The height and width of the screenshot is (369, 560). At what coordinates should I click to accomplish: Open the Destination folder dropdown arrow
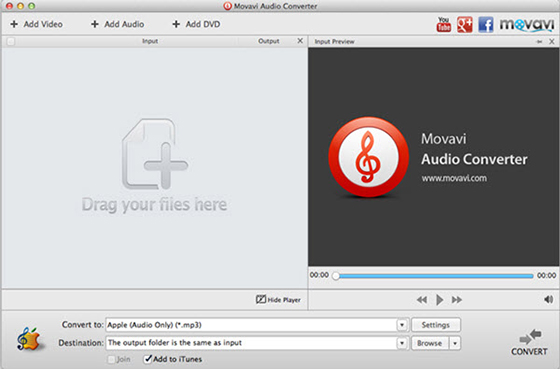click(402, 343)
